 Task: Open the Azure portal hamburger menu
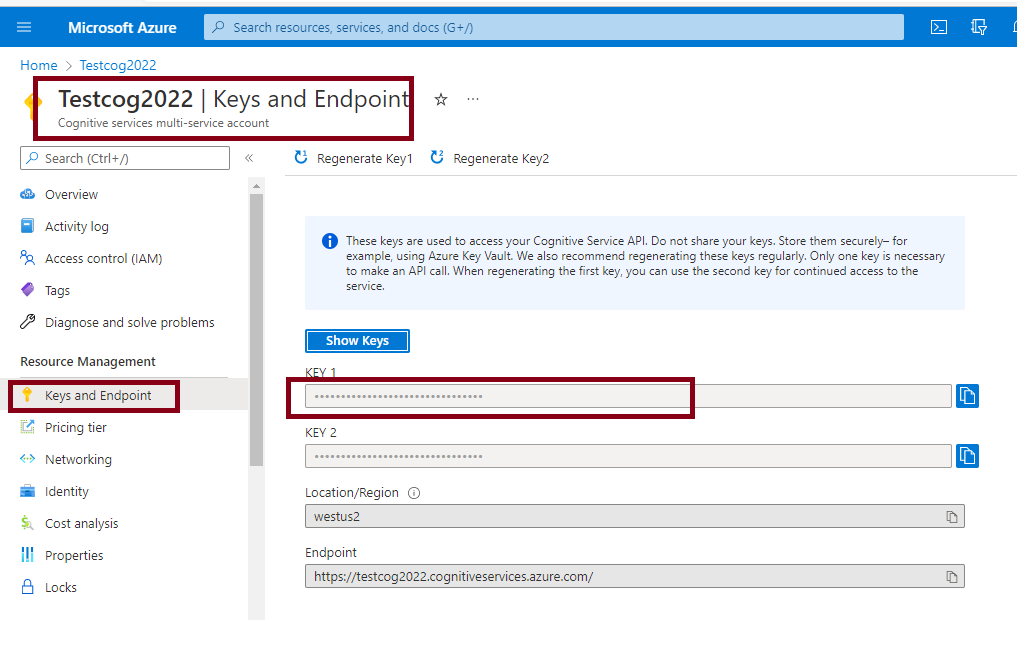[25, 27]
